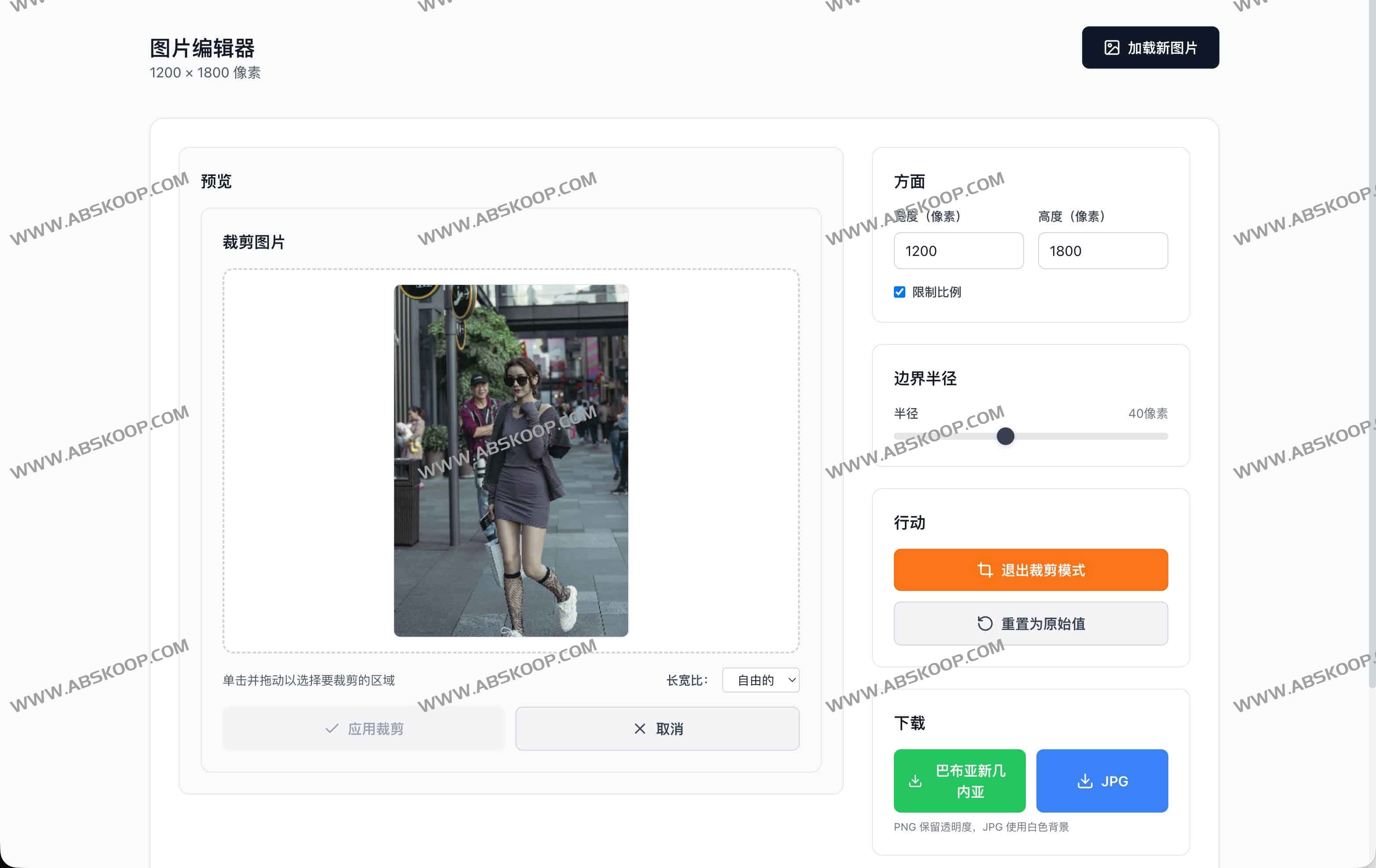This screenshot has width=1376, height=868.
Task: Click the reset arrow icon beside 重置为原始值
Action: pos(984,624)
